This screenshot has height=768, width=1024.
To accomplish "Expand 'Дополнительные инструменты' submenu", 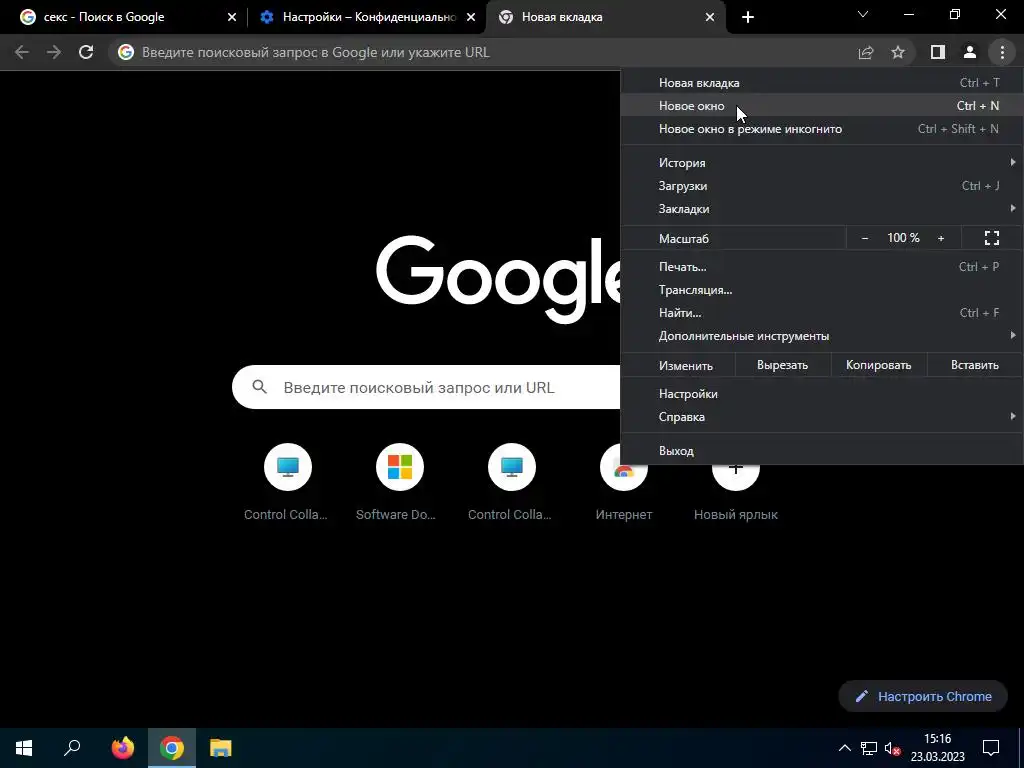I will (822, 336).
